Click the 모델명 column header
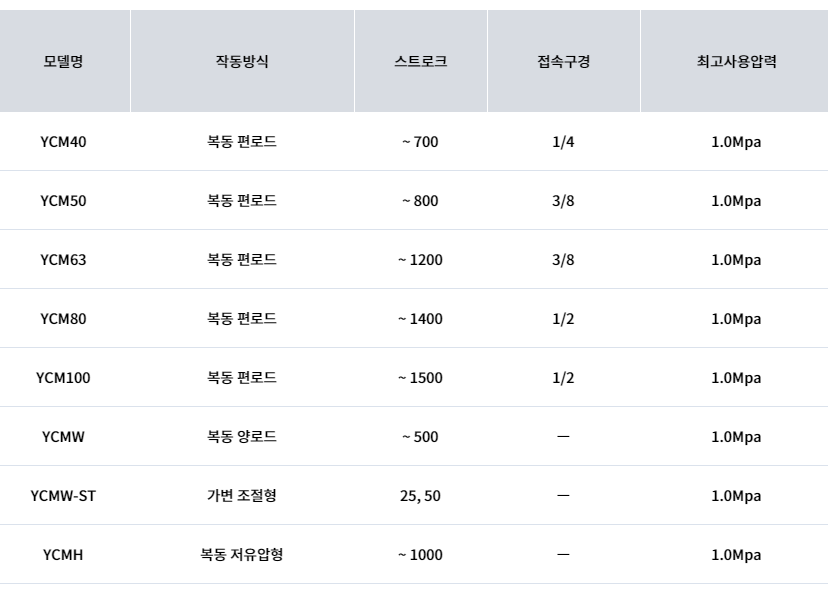828x605 pixels. [63, 61]
